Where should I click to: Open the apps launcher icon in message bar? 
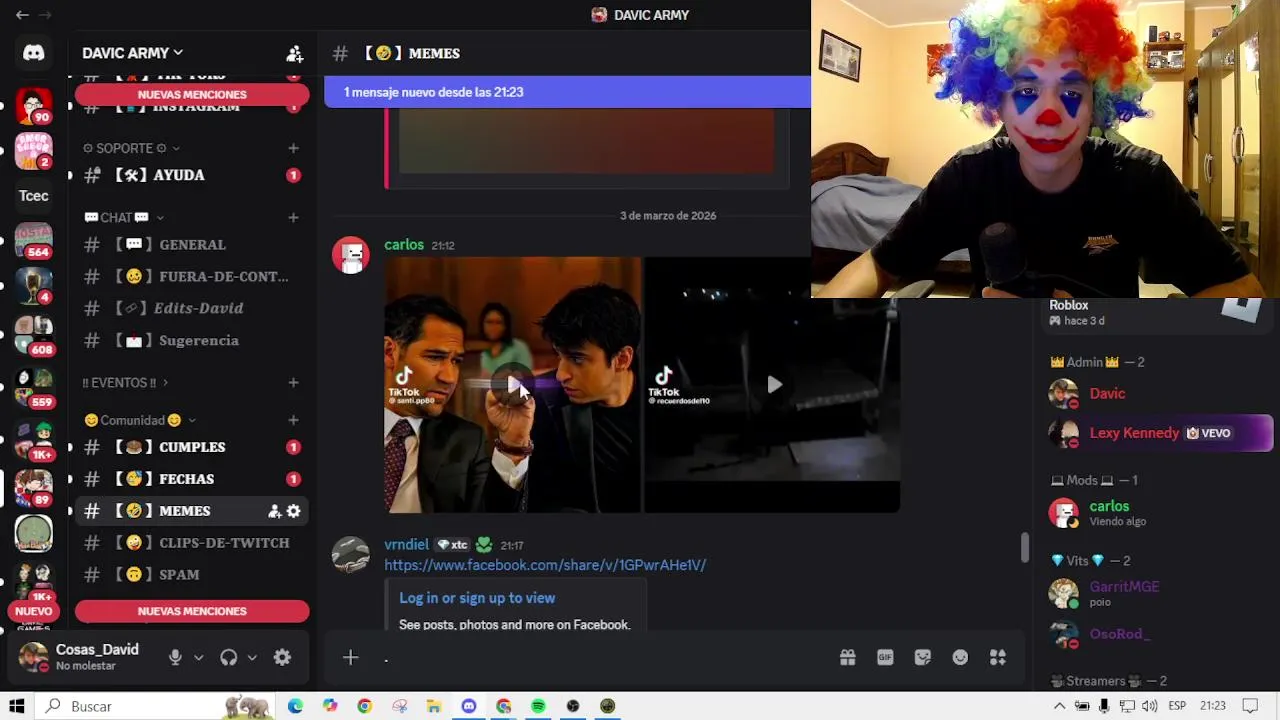[x=998, y=657]
